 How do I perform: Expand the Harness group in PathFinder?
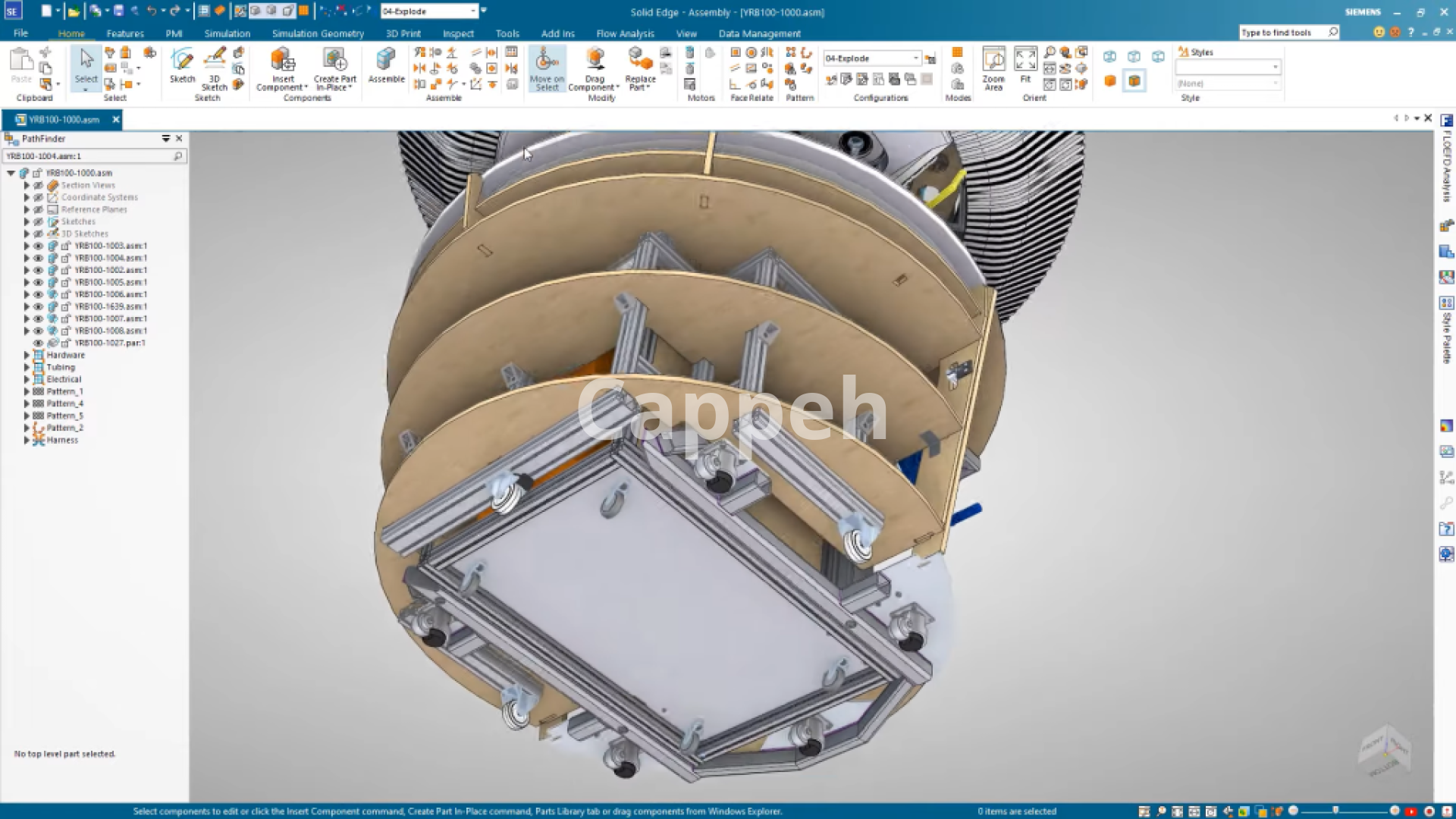(27, 440)
